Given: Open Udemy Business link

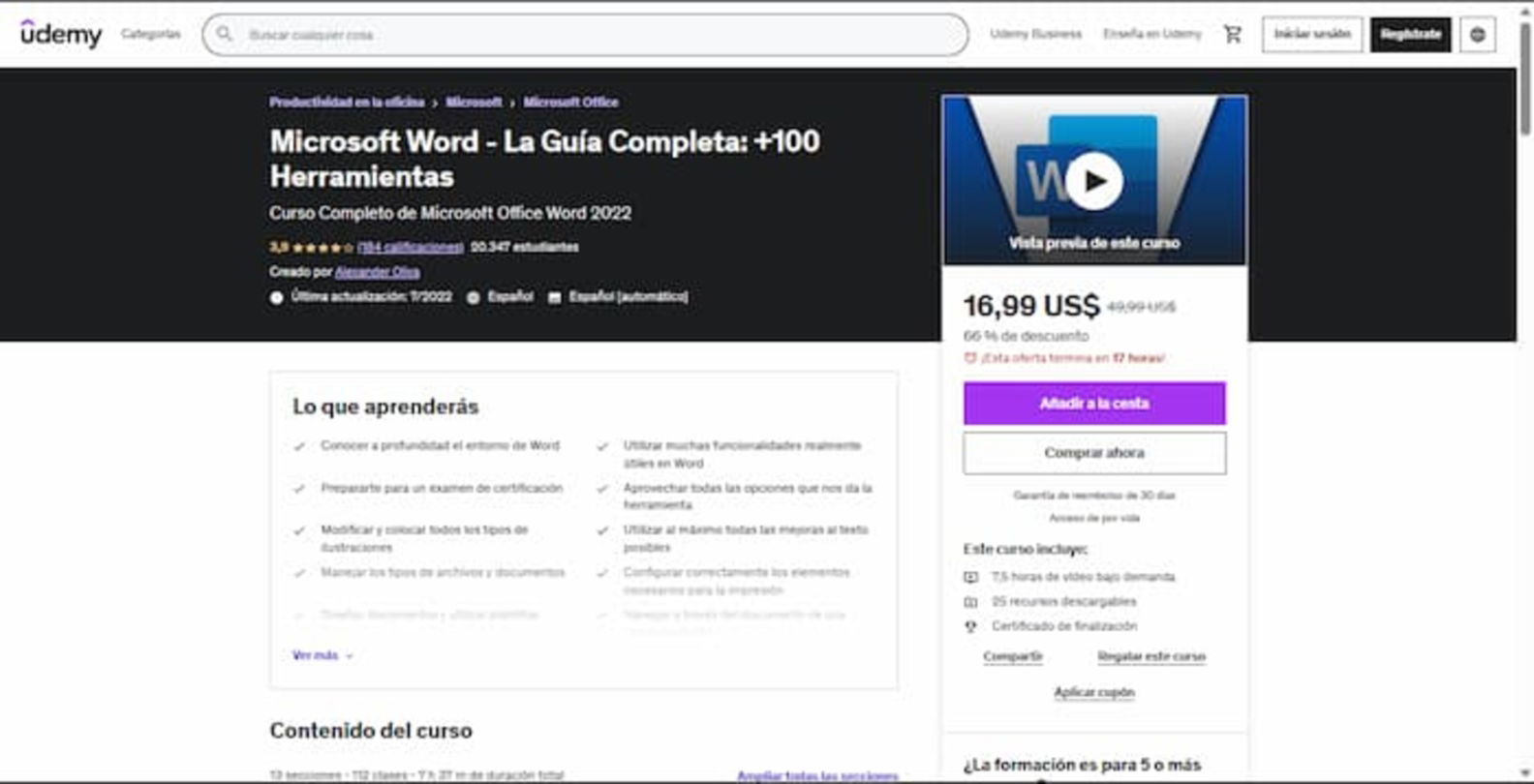Looking at the screenshot, I should (x=1035, y=34).
